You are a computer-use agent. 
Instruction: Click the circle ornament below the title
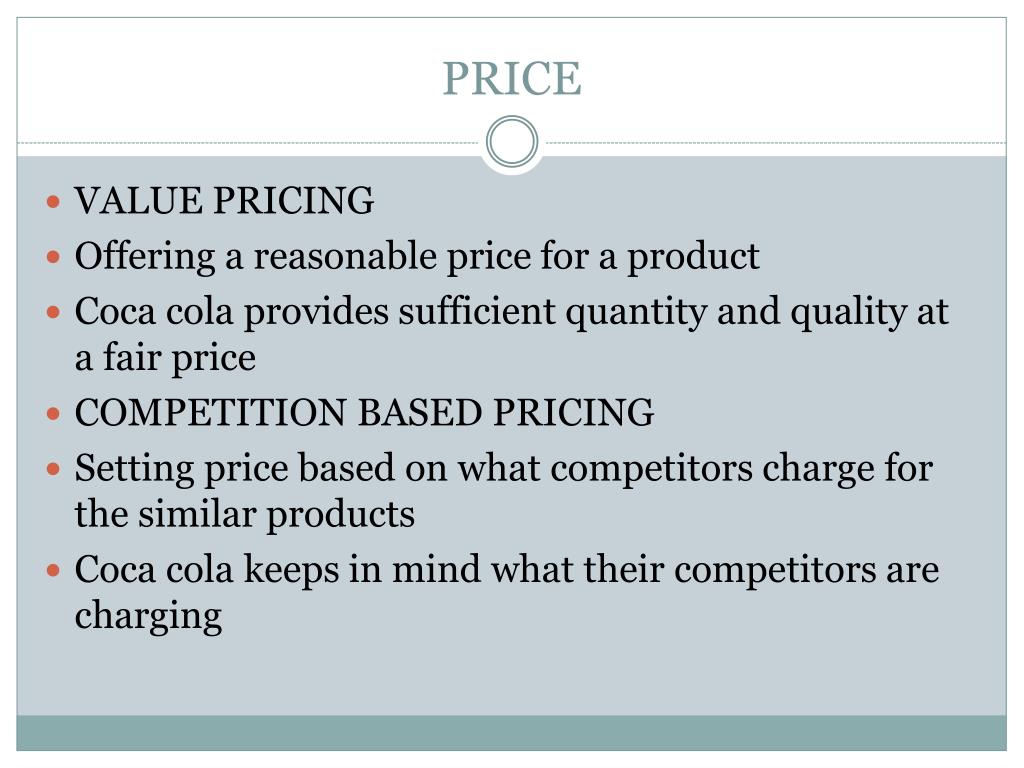[x=512, y=142]
